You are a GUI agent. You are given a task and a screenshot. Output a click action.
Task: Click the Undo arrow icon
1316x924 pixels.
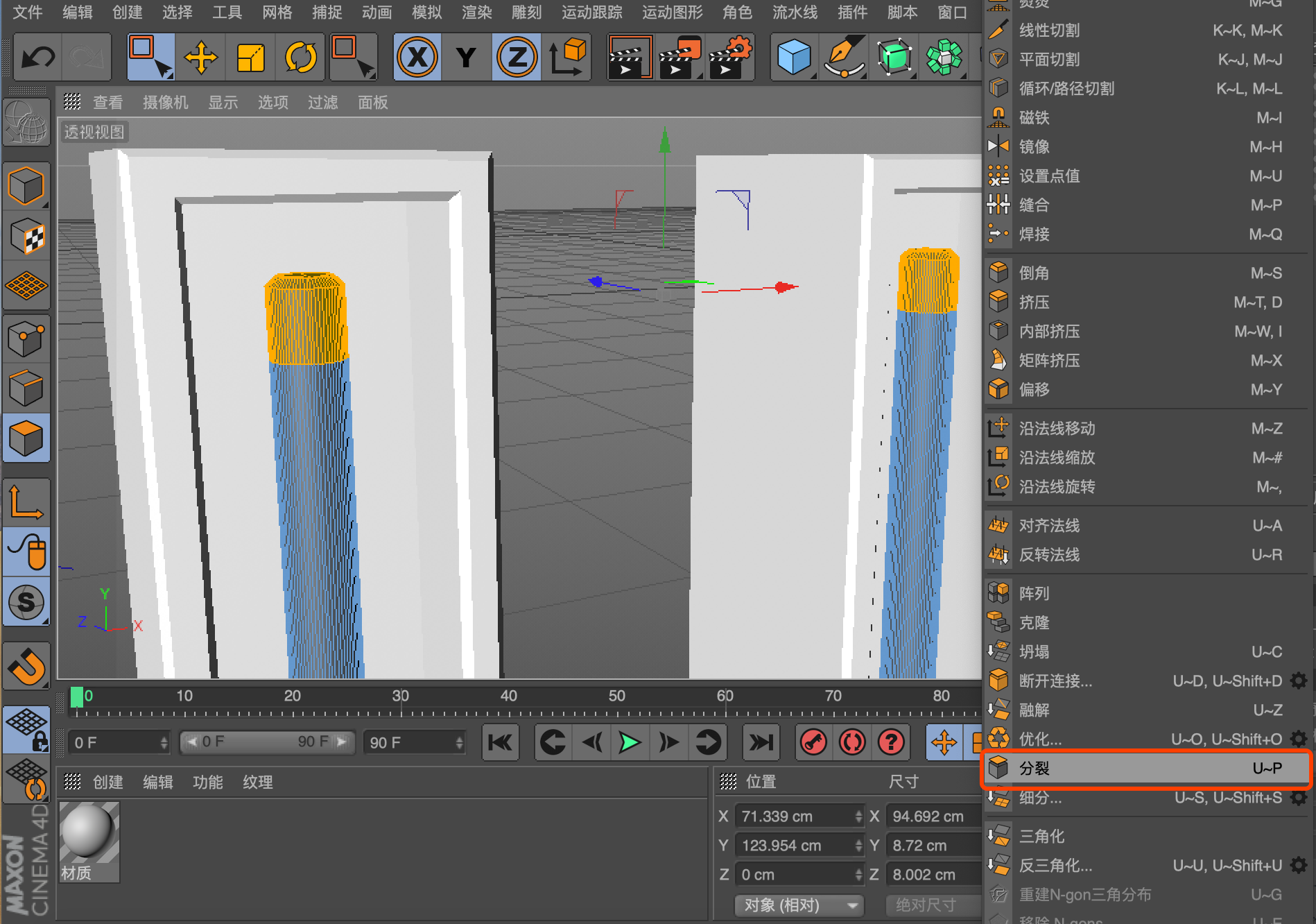pyautogui.click(x=38, y=57)
